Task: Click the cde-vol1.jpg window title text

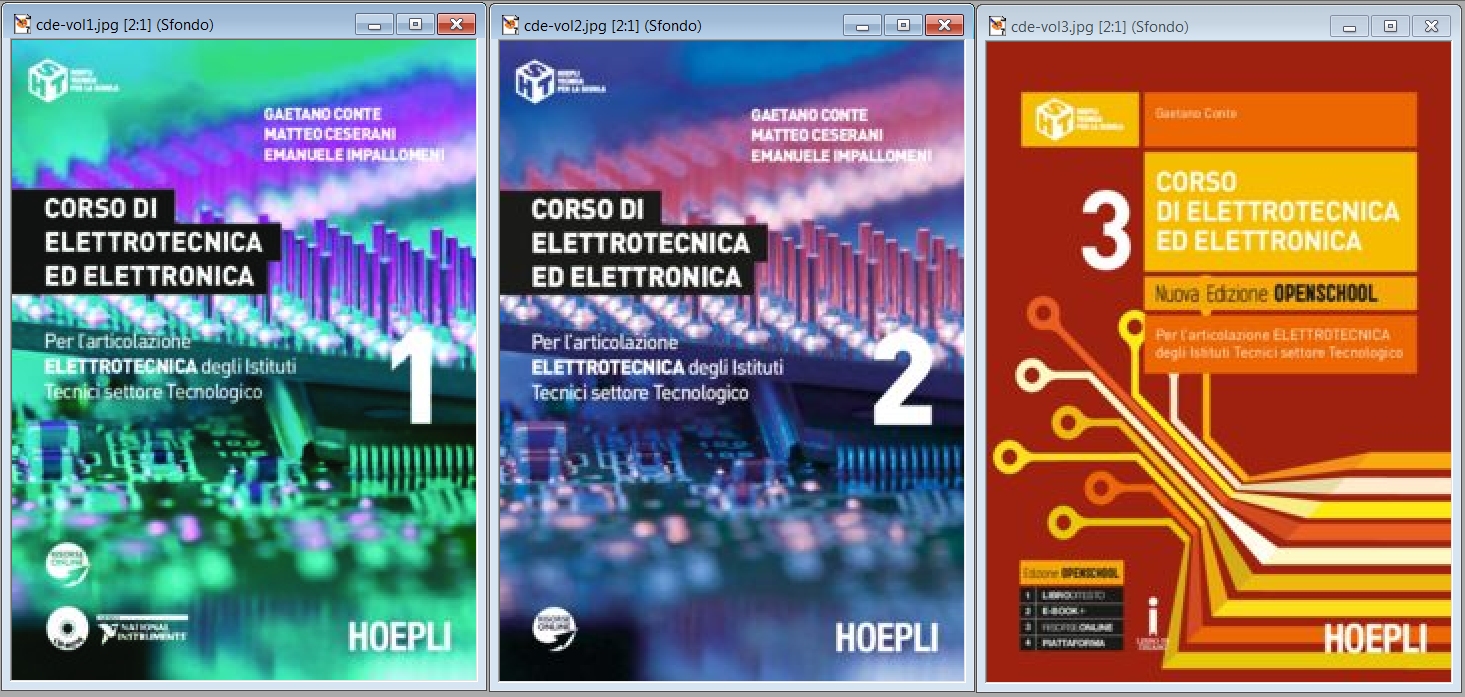Action: tap(125, 25)
